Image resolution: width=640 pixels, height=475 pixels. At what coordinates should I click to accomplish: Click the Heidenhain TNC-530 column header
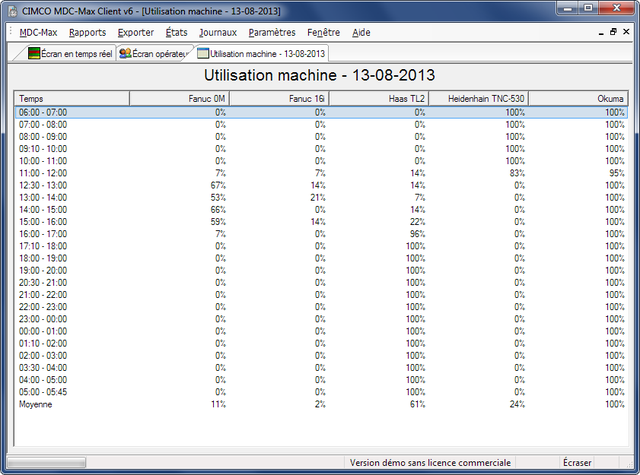[x=478, y=98]
